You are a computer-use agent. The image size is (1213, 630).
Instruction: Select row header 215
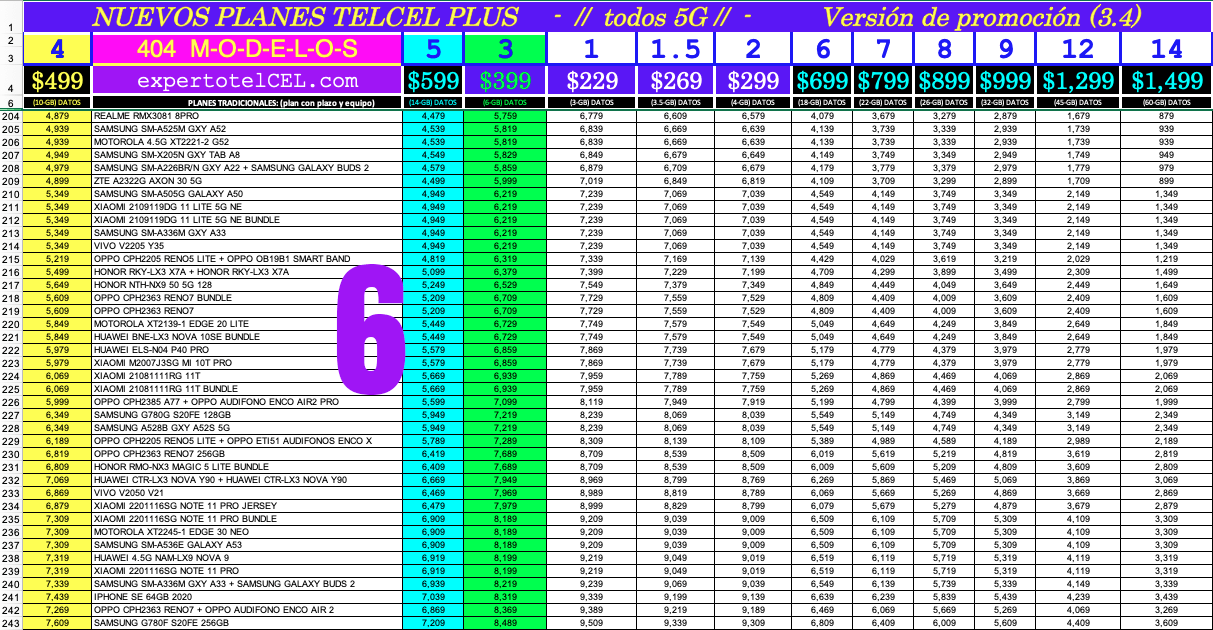[x=13, y=259]
